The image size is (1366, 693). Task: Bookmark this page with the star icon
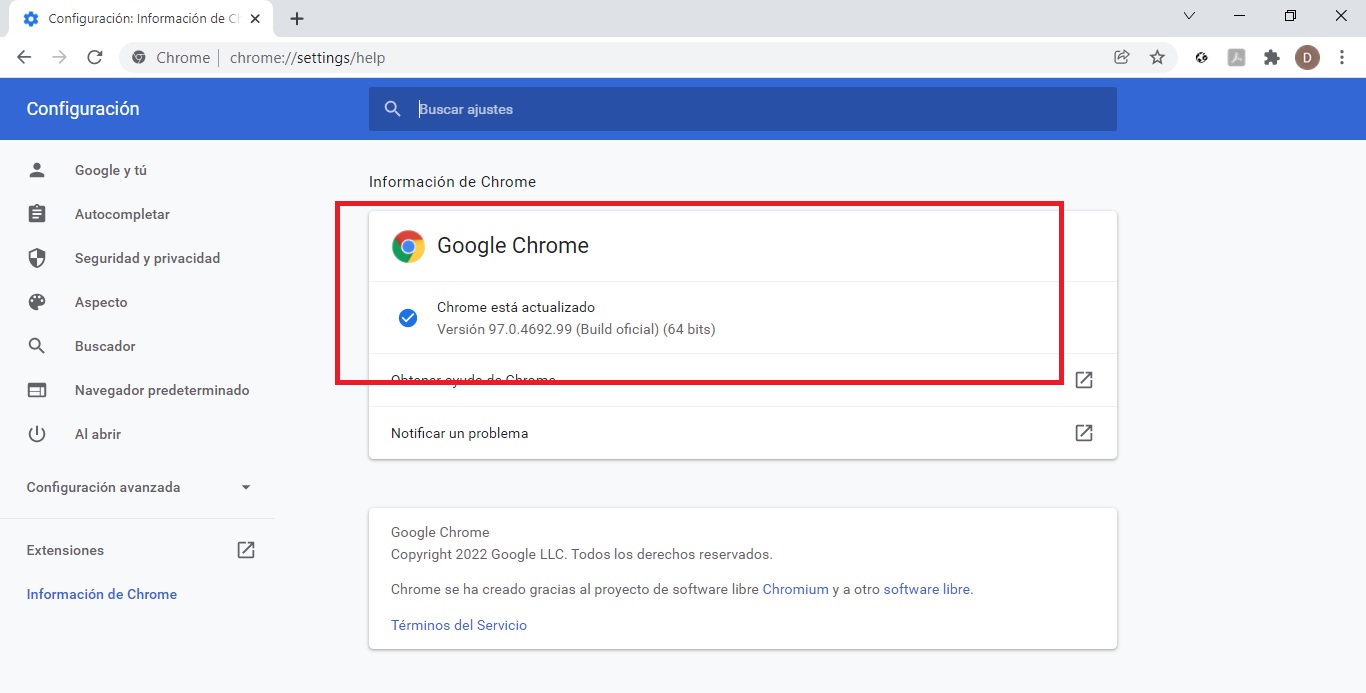pos(1157,57)
